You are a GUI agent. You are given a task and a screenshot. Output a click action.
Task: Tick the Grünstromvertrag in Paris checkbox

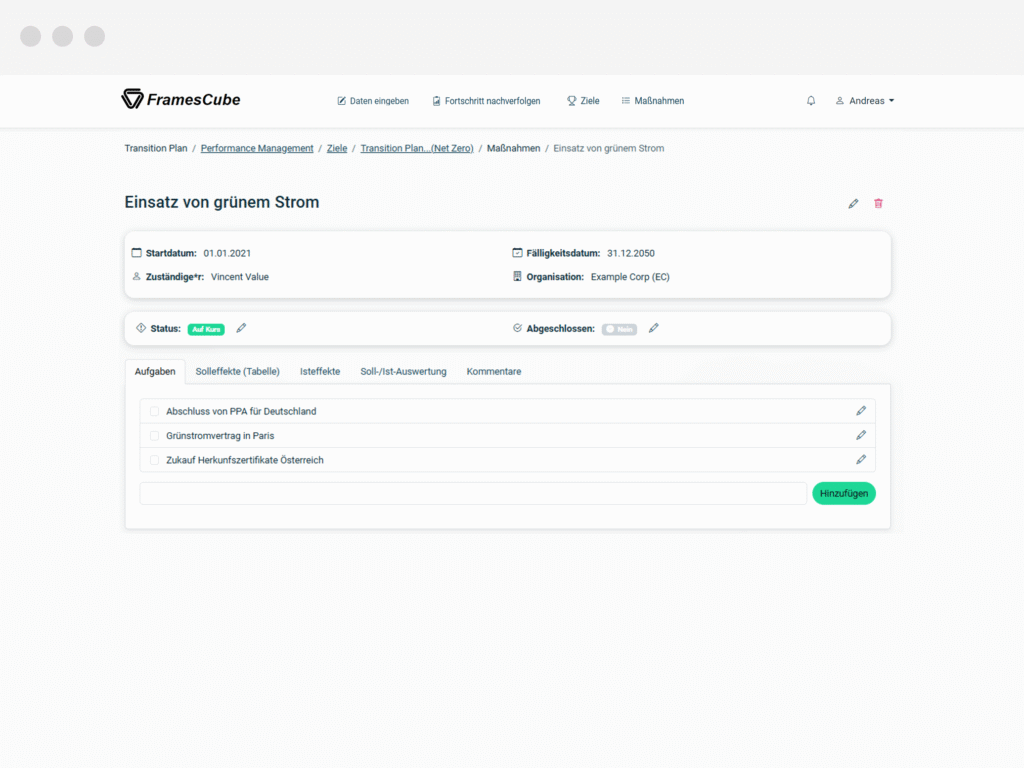click(x=154, y=436)
